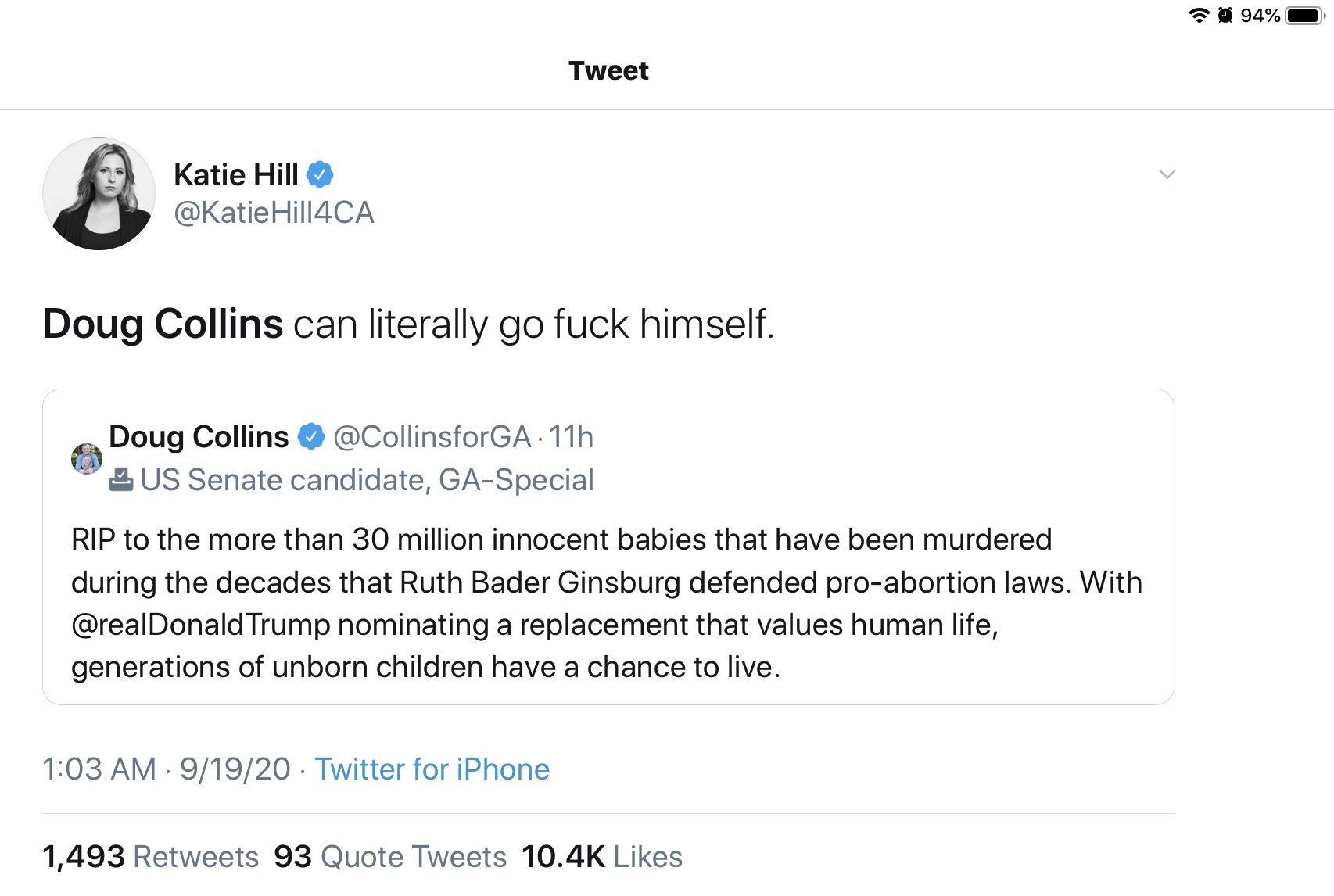This screenshot has width=1334, height=896.
Task: Click the @realDonaldTrump mention
Action: [201, 625]
